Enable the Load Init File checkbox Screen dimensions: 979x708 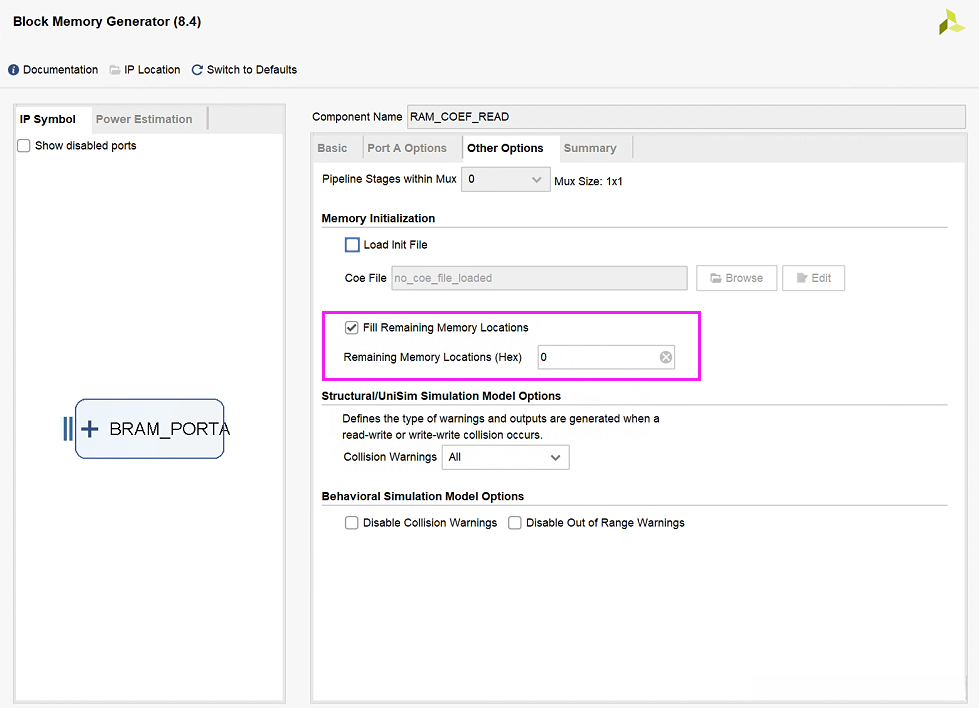[352, 245]
